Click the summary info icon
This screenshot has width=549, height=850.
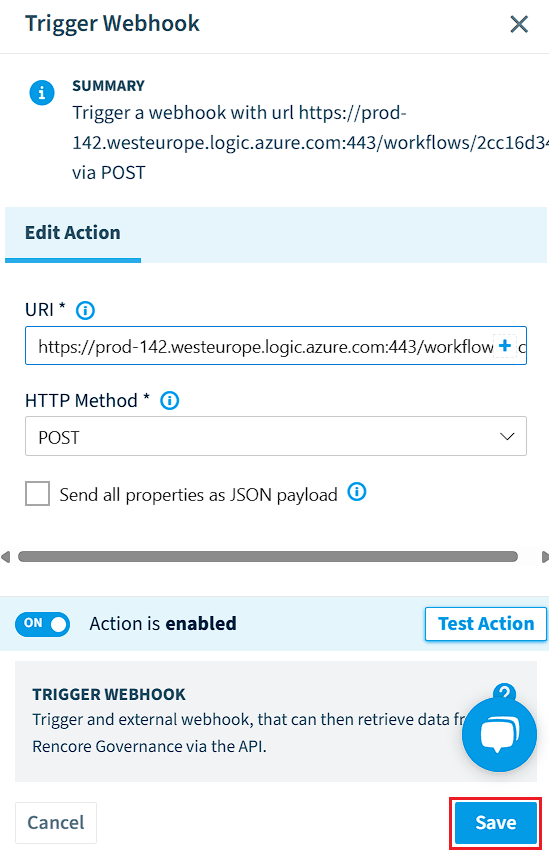42,93
